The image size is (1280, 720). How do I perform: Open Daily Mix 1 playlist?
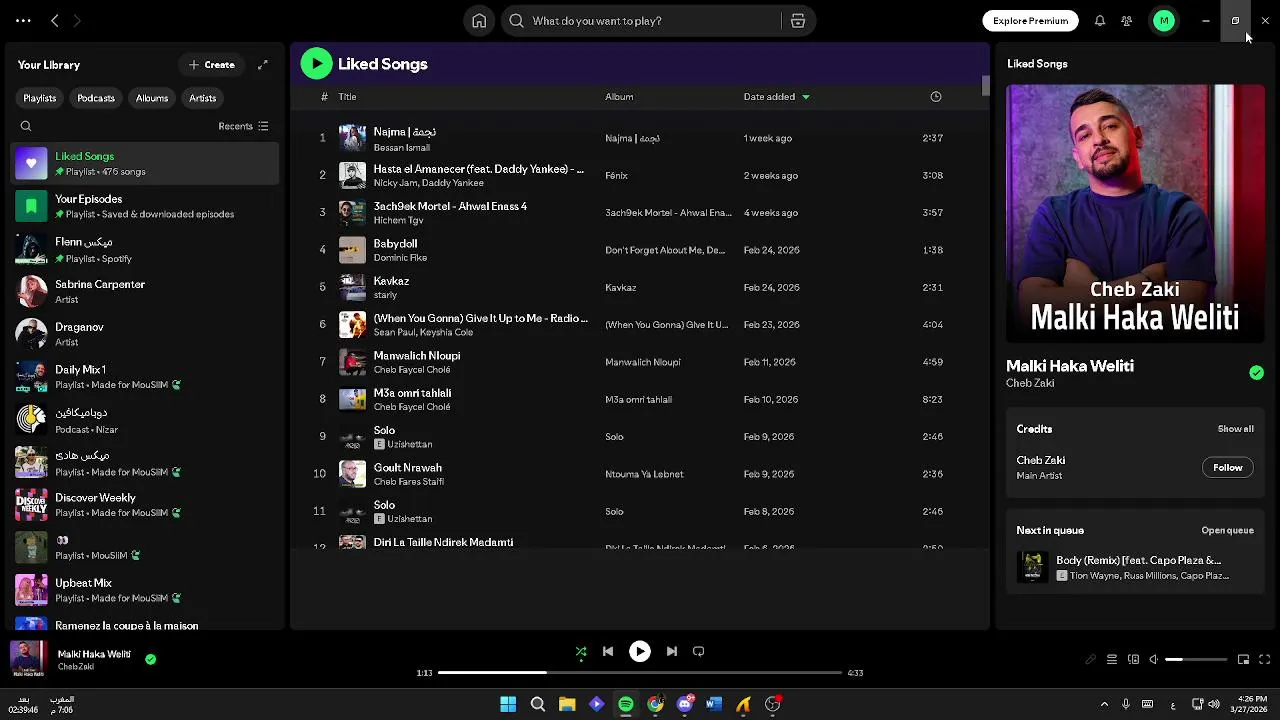(x=145, y=377)
